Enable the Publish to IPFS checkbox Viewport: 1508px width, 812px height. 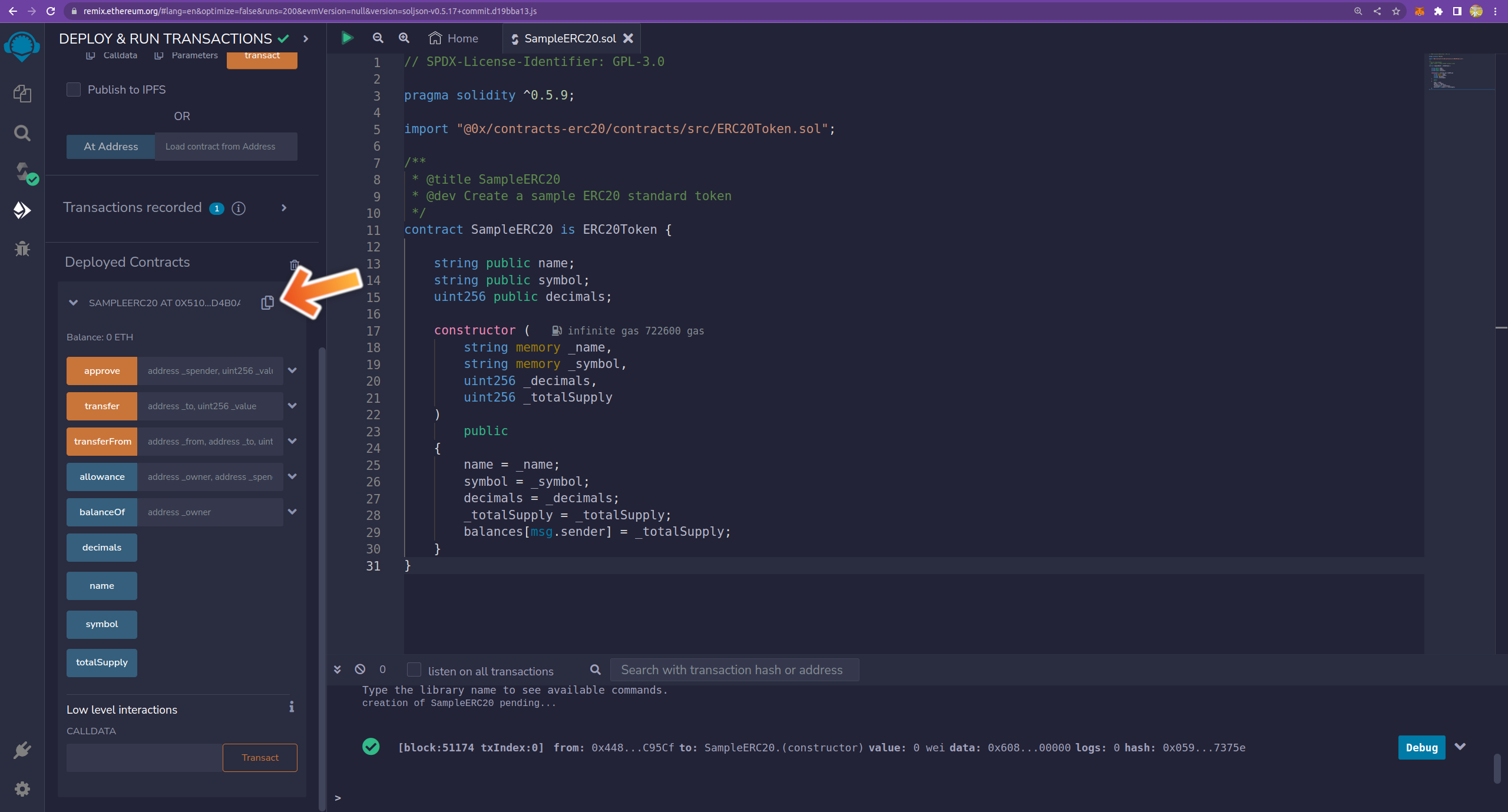pyautogui.click(x=74, y=90)
